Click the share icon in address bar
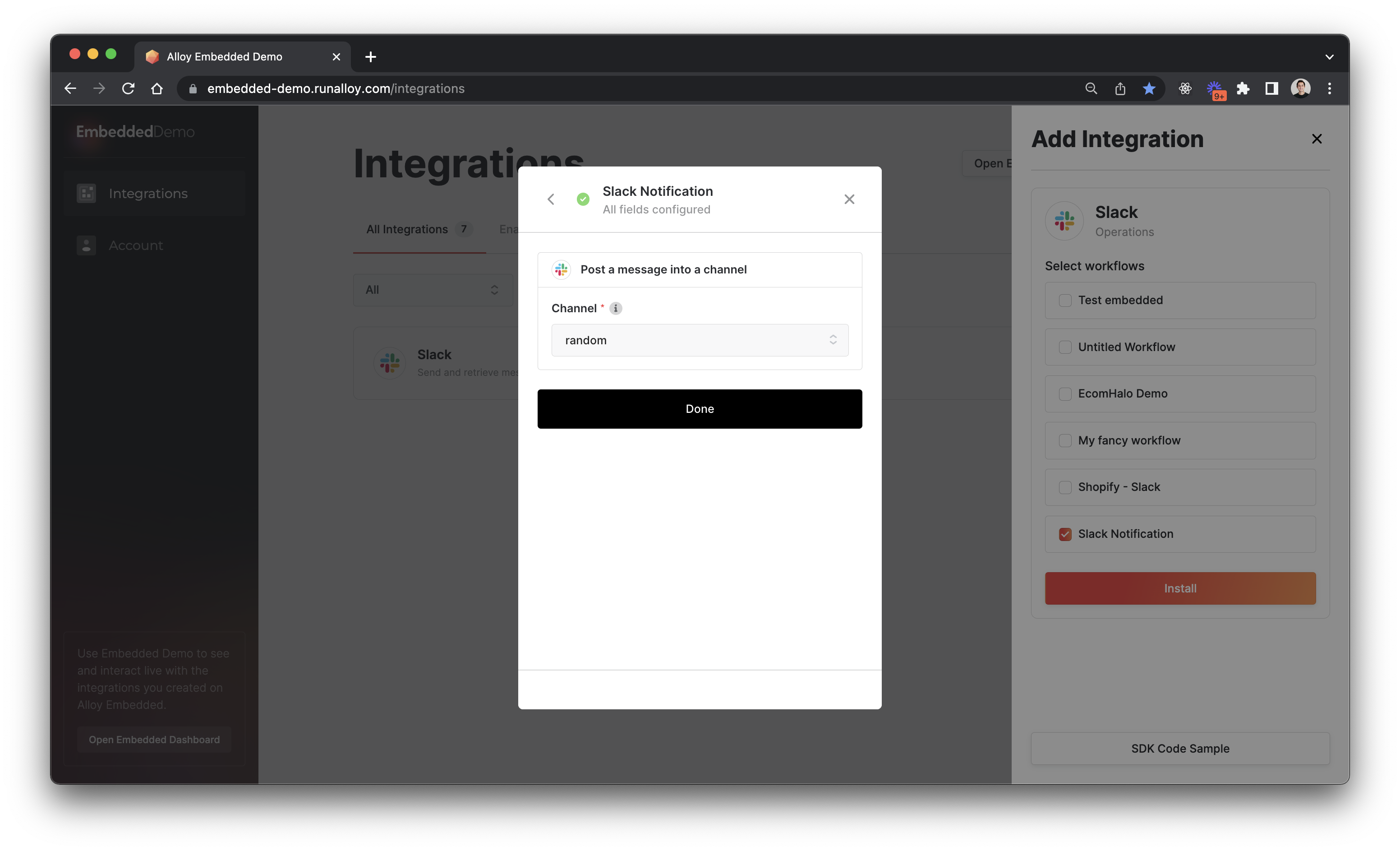The width and height of the screenshot is (1400, 851). click(x=1120, y=89)
